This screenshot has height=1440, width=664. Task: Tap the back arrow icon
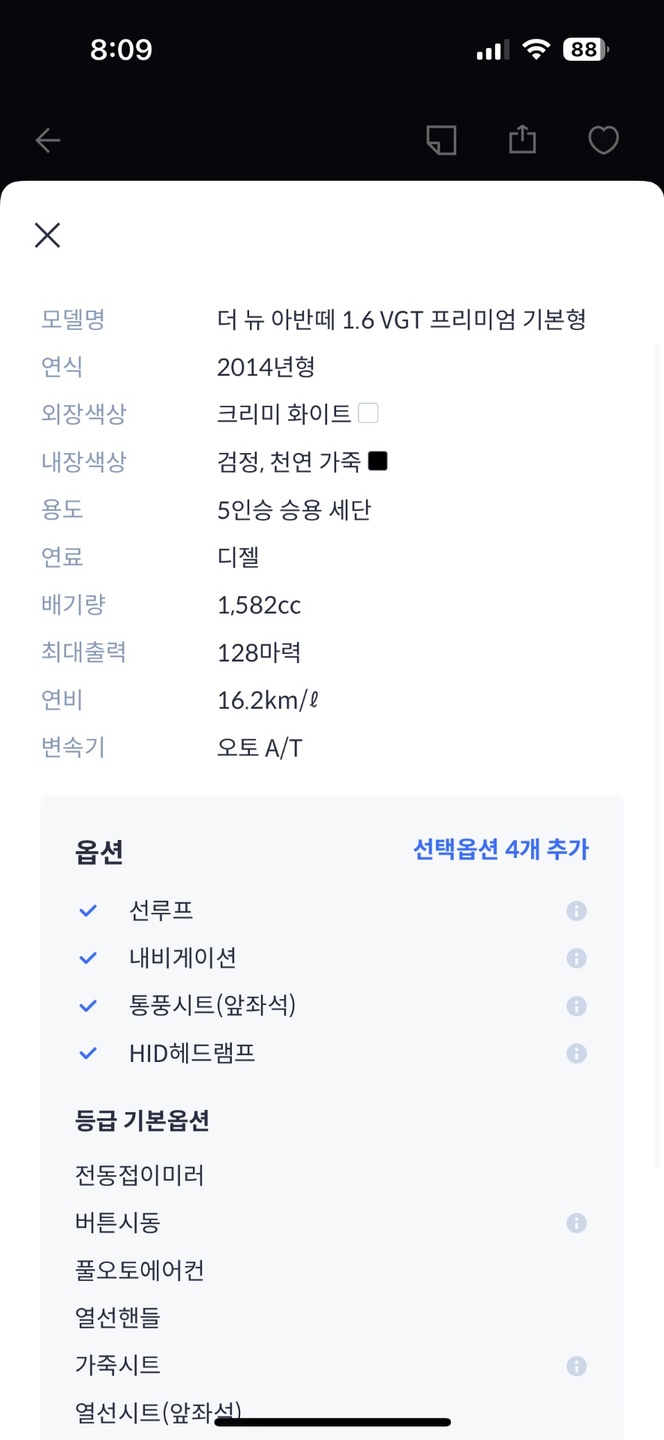(48, 141)
